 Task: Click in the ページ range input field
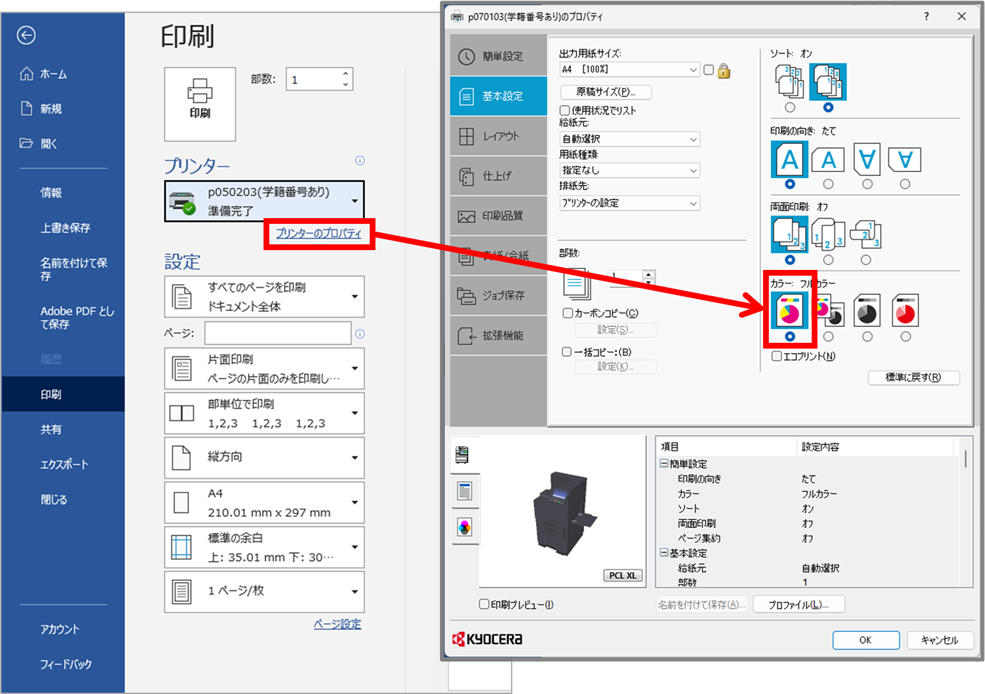pos(278,333)
